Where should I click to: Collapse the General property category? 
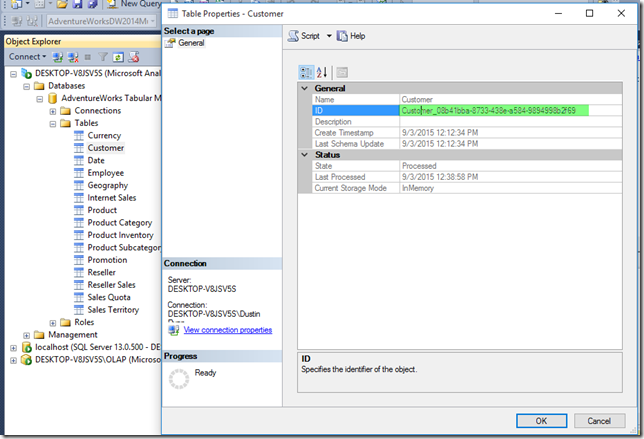click(305, 88)
